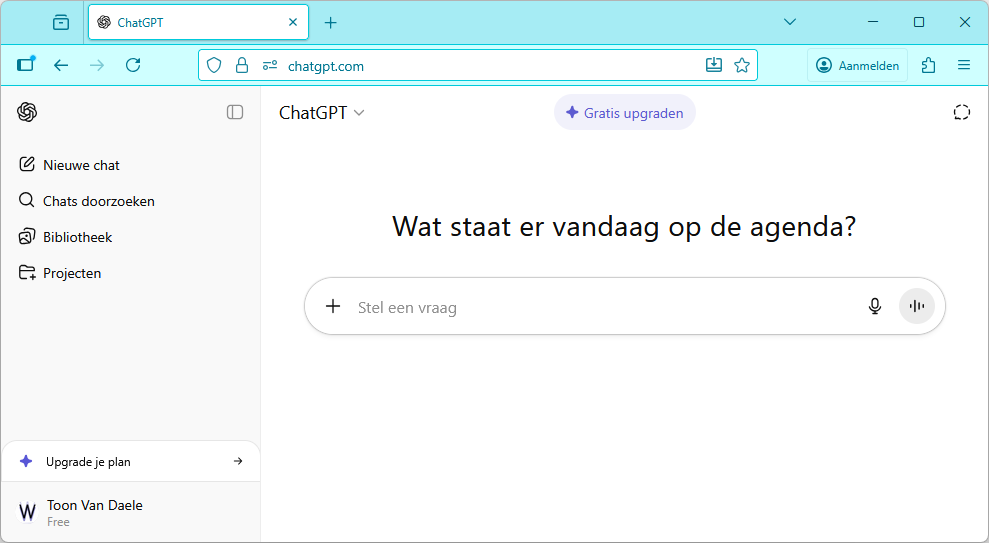This screenshot has height=543, width=989.
Task: Click the install web app icon in address bar
Action: (713, 65)
